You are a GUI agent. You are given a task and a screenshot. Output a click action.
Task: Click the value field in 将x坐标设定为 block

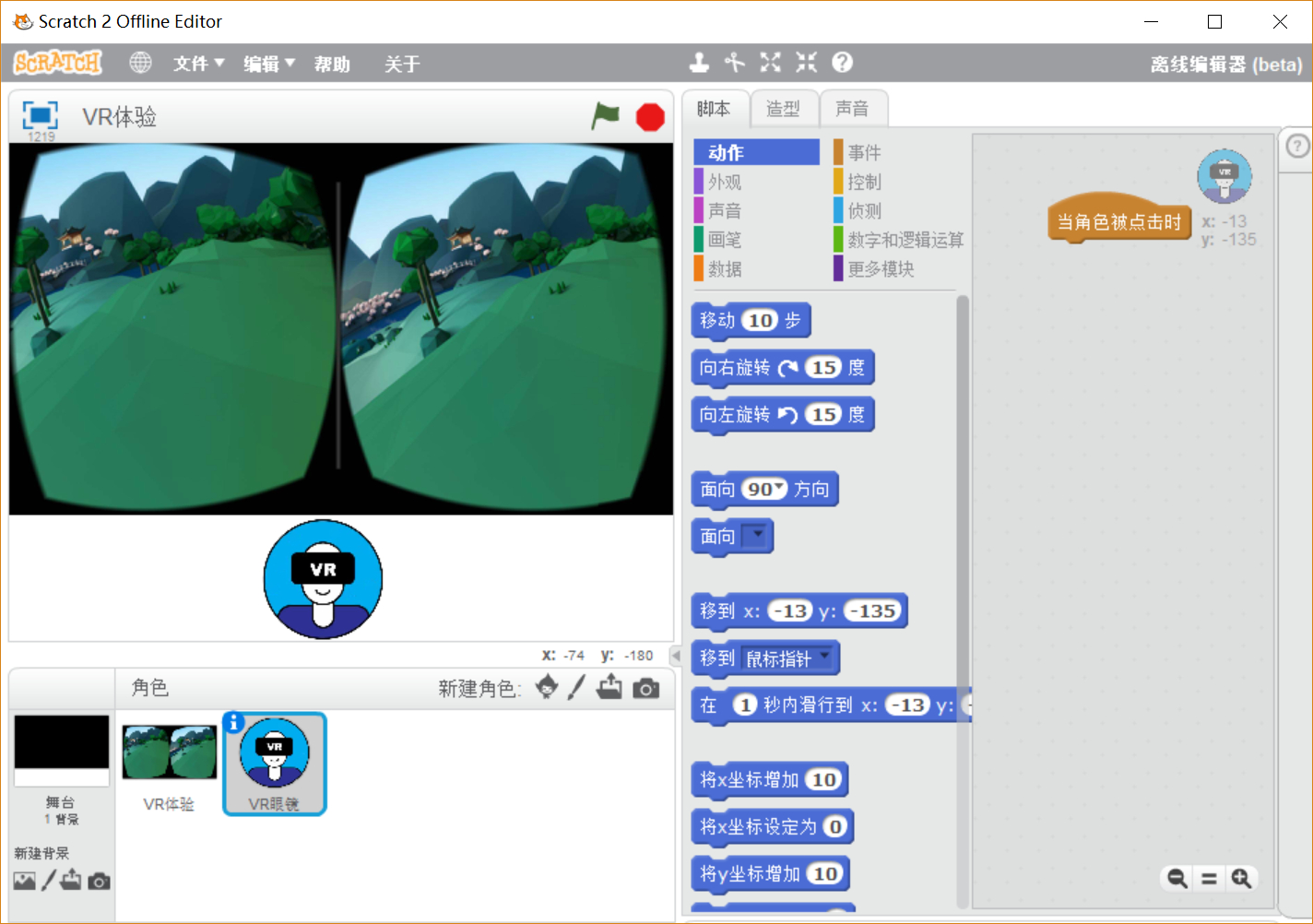pyautogui.click(x=835, y=826)
